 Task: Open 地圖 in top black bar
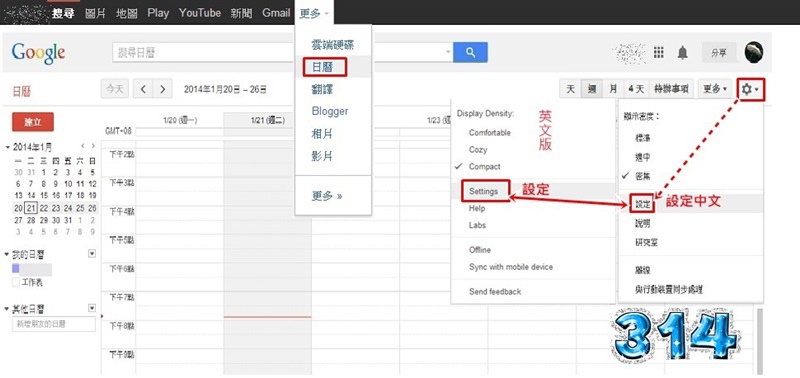click(127, 13)
